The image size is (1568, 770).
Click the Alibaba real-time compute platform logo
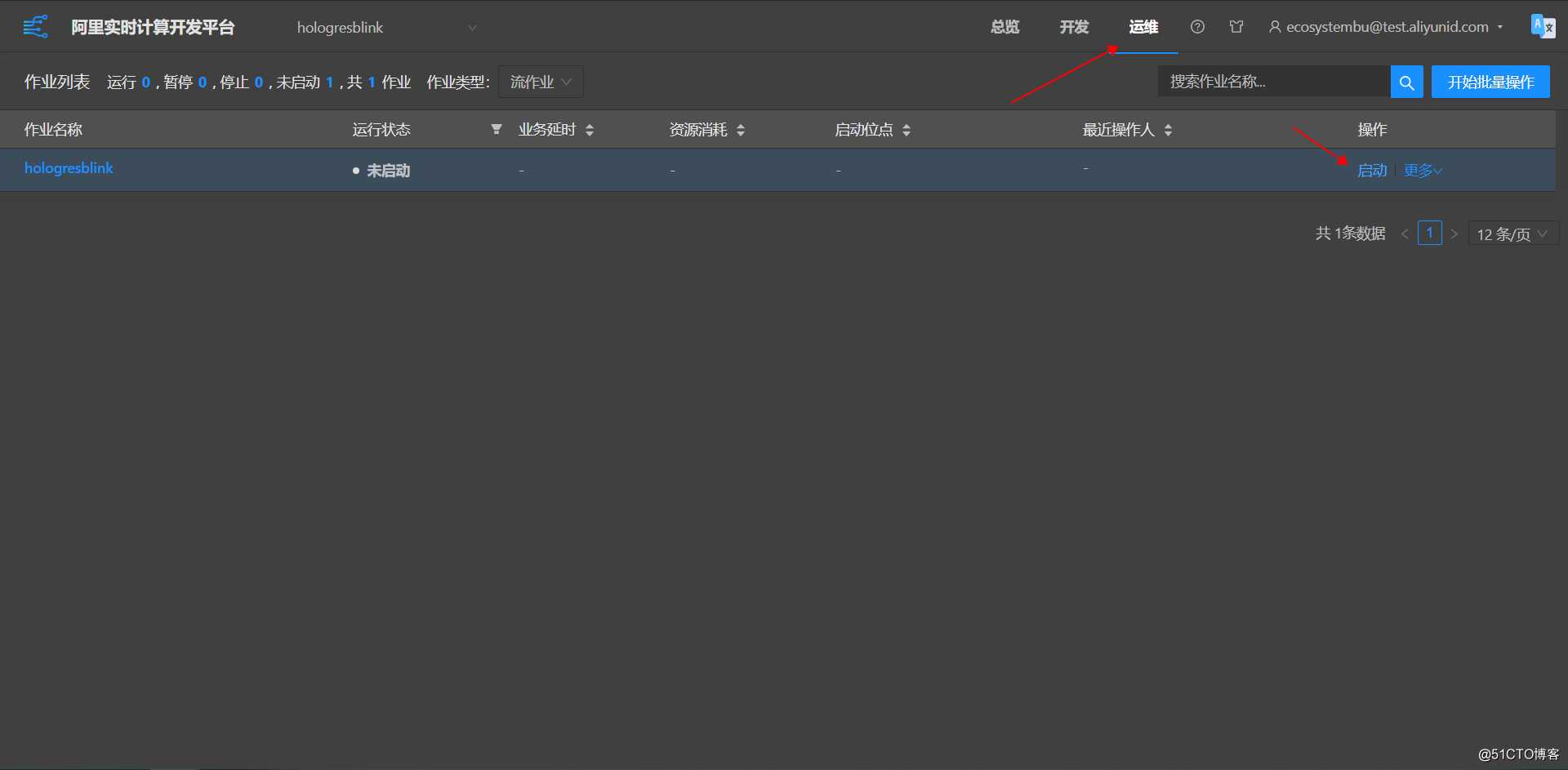click(35, 27)
